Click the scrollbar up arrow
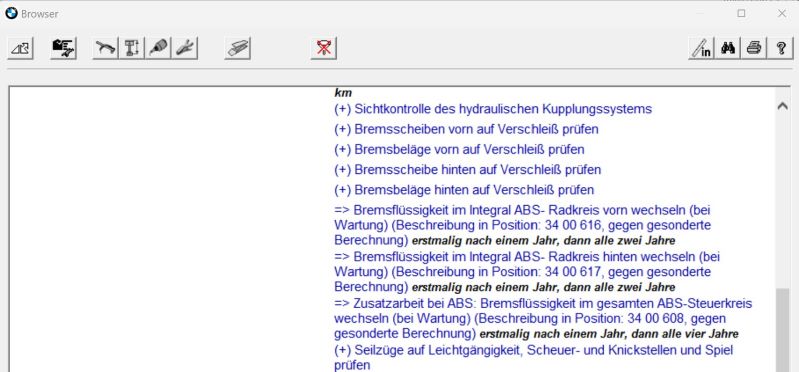Image resolution: width=799 pixels, height=372 pixels. pyautogui.click(x=782, y=105)
